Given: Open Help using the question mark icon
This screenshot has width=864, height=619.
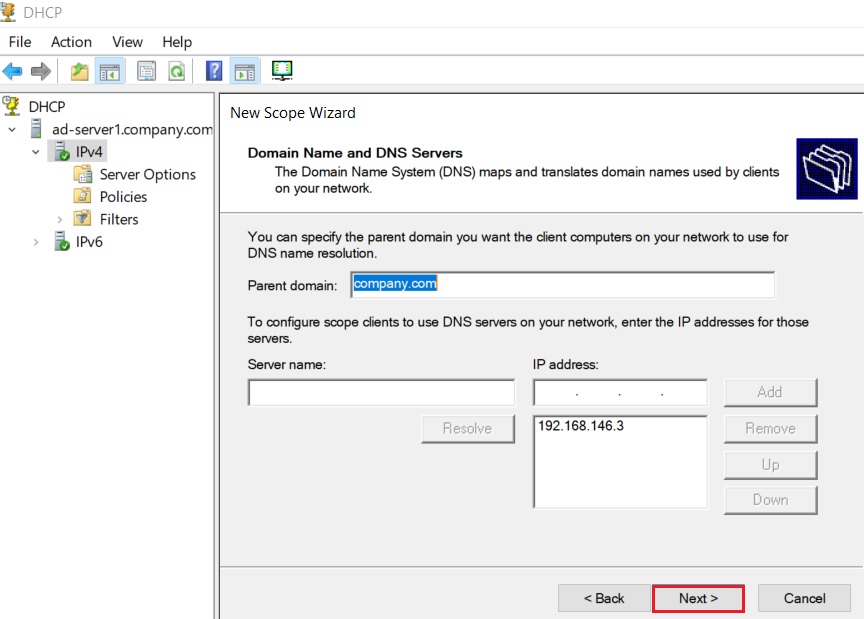Looking at the screenshot, I should (x=213, y=71).
